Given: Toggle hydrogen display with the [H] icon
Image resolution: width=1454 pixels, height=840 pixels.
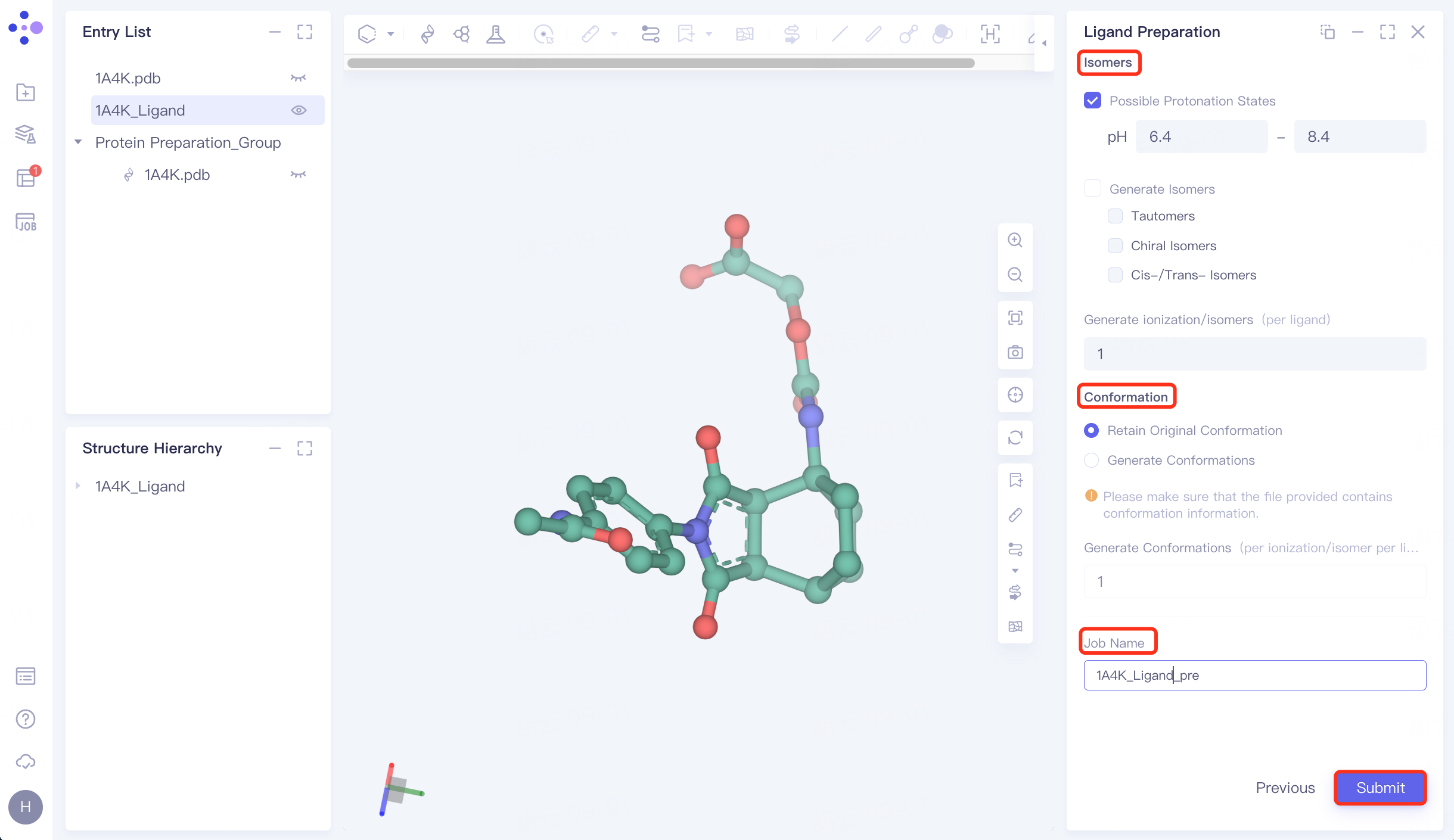Looking at the screenshot, I should (990, 34).
